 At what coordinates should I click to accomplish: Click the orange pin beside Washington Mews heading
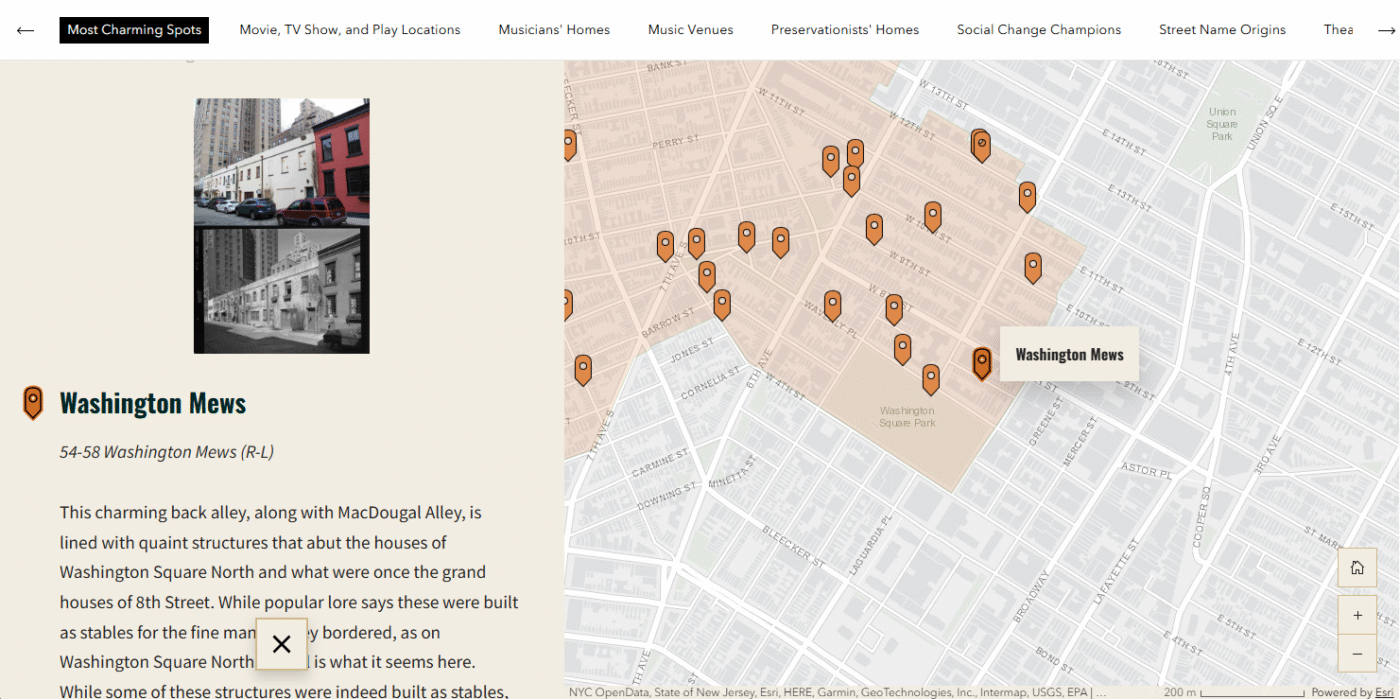(33, 402)
